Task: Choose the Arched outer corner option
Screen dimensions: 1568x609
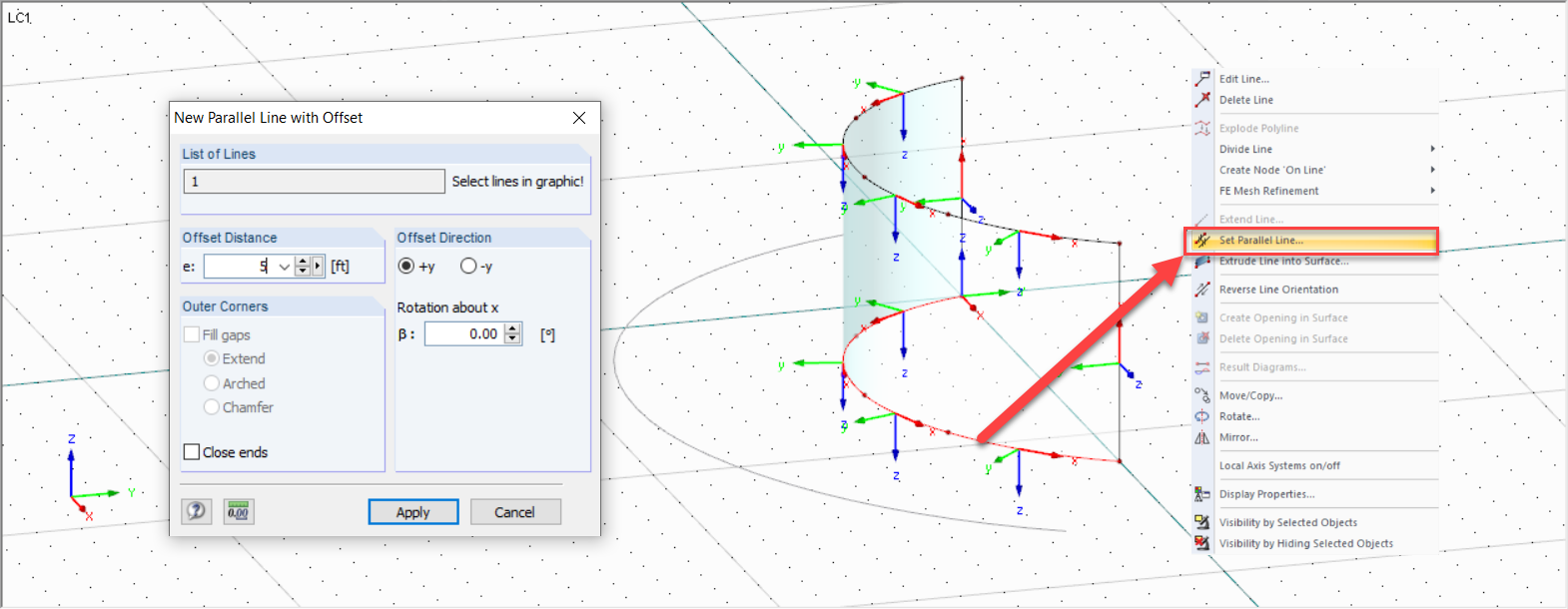Action: (212, 383)
